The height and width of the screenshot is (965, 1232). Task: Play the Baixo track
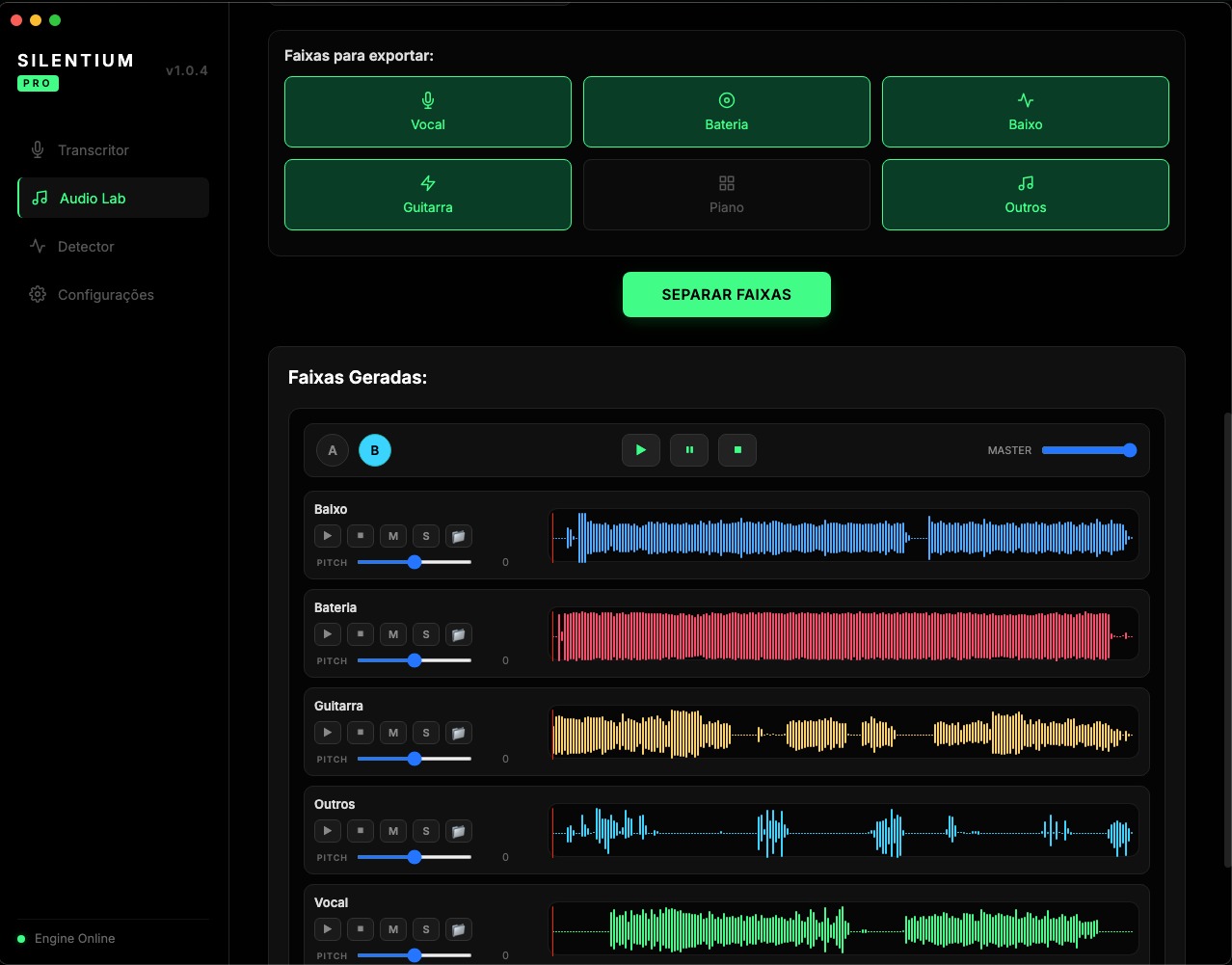coord(327,535)
